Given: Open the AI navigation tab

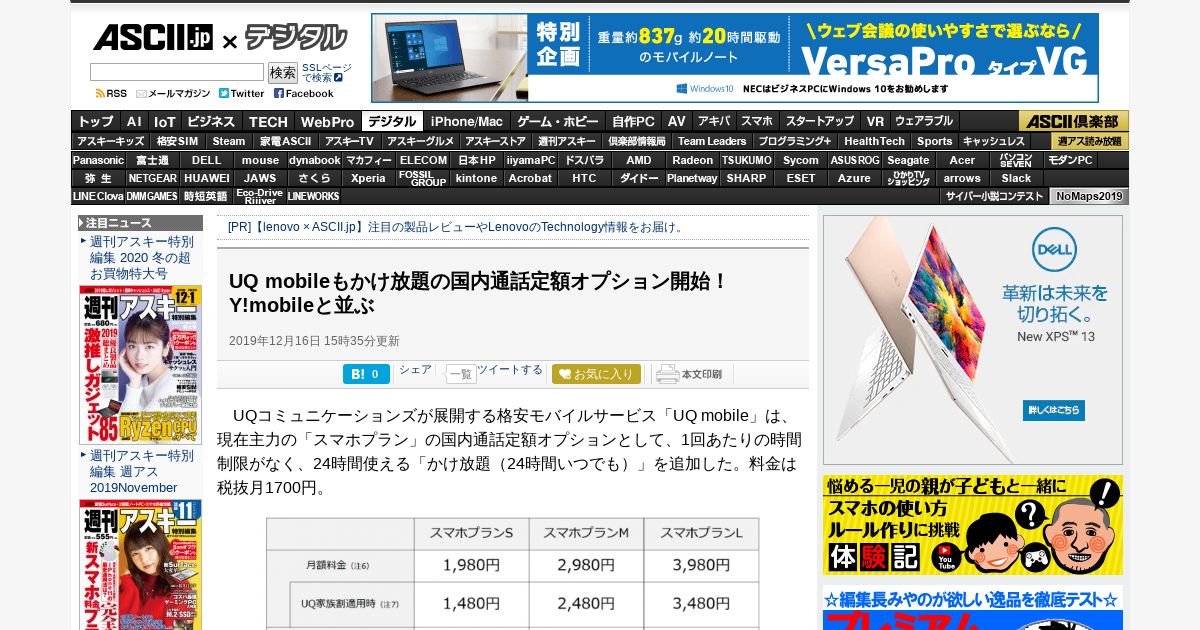Looking at the screenshot, I should 134,121.
